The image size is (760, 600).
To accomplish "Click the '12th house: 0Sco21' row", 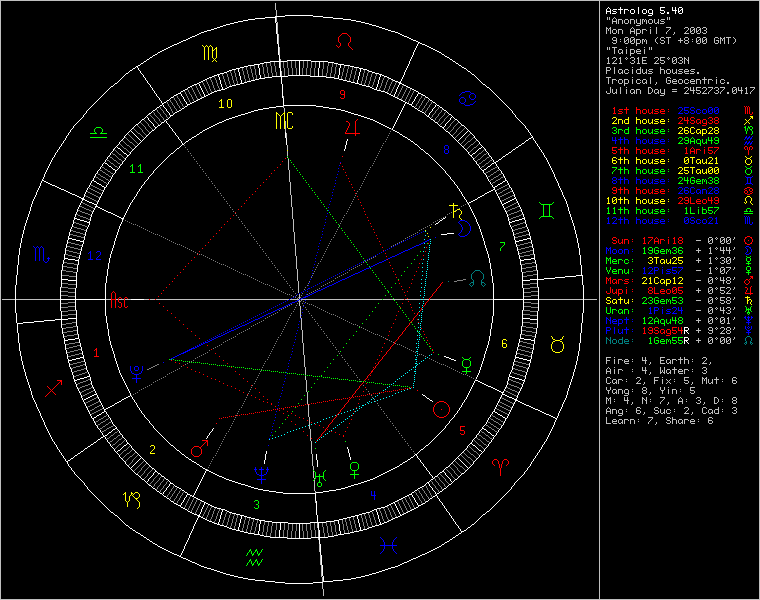I will pyautogui.click(x=680, y=221).
